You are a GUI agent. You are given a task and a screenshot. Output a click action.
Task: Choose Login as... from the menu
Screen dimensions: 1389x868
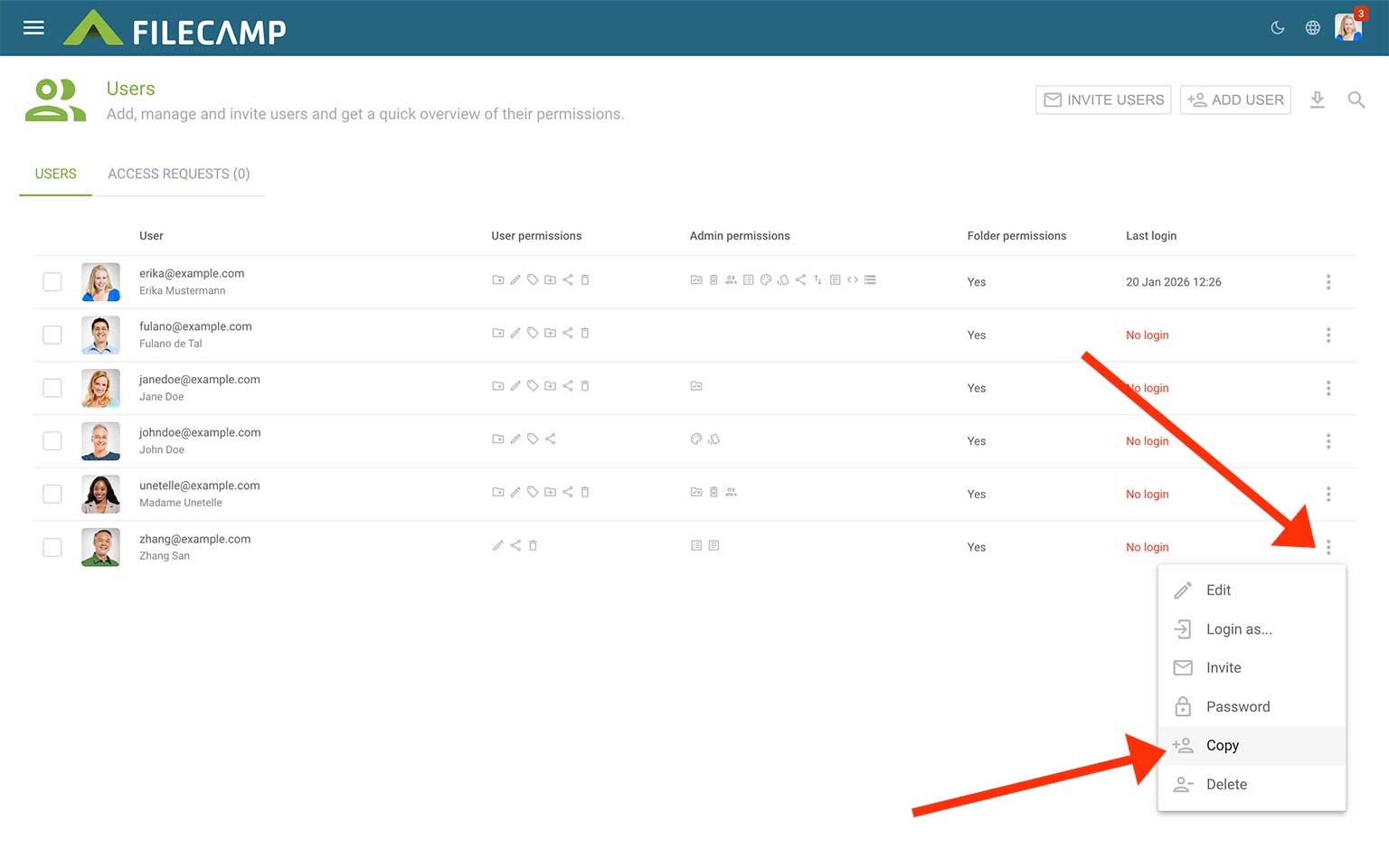point(1238,629)
